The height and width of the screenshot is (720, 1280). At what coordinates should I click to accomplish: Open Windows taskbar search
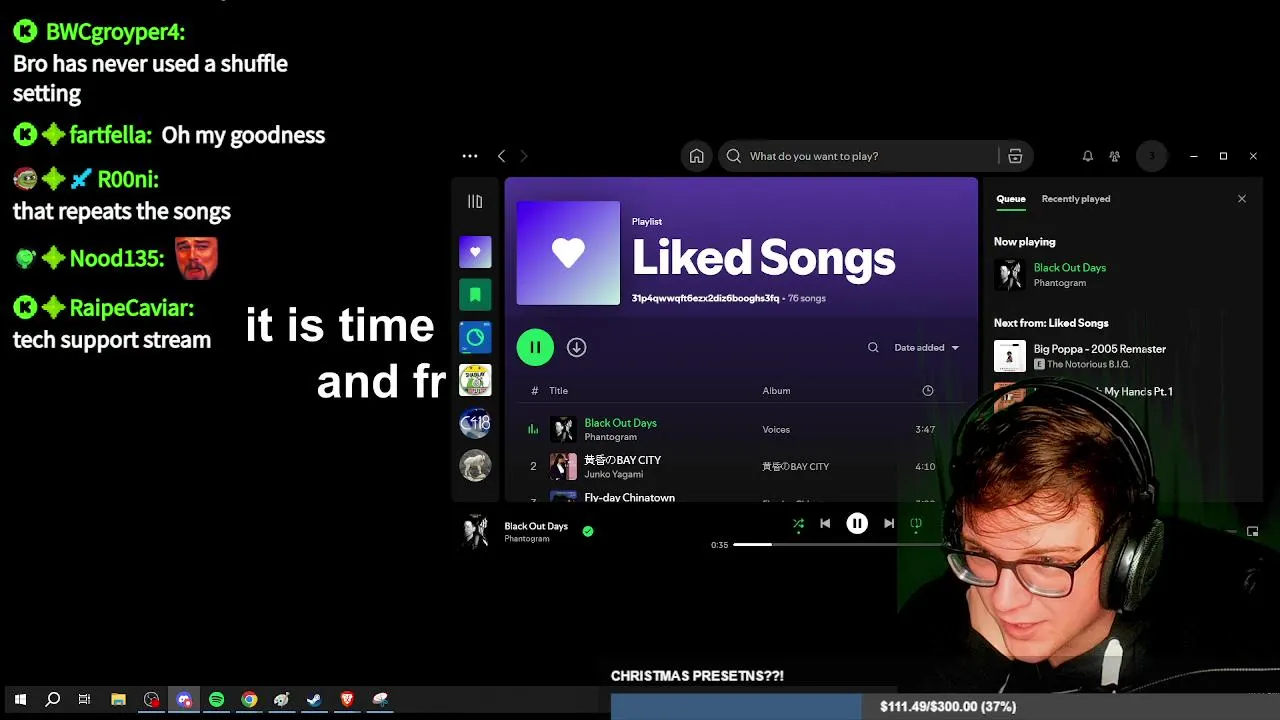(x=53, y=700)
